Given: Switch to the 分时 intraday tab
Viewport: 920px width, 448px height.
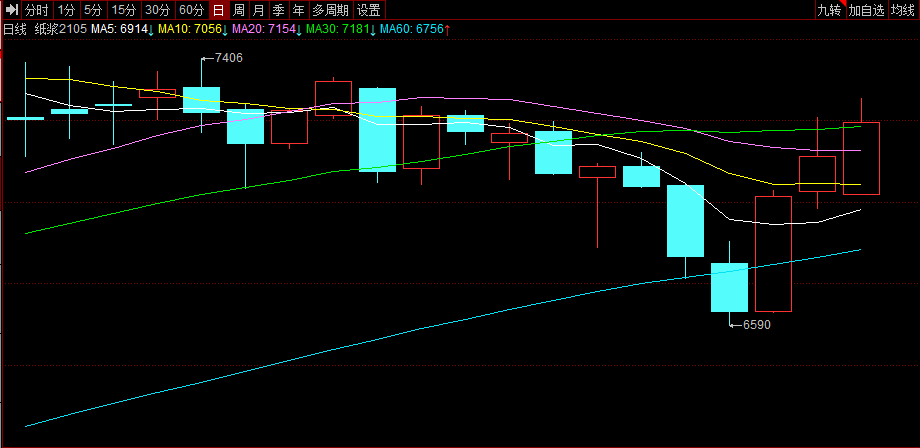Looking at the screenshot, I should click(x=37, y=9).
